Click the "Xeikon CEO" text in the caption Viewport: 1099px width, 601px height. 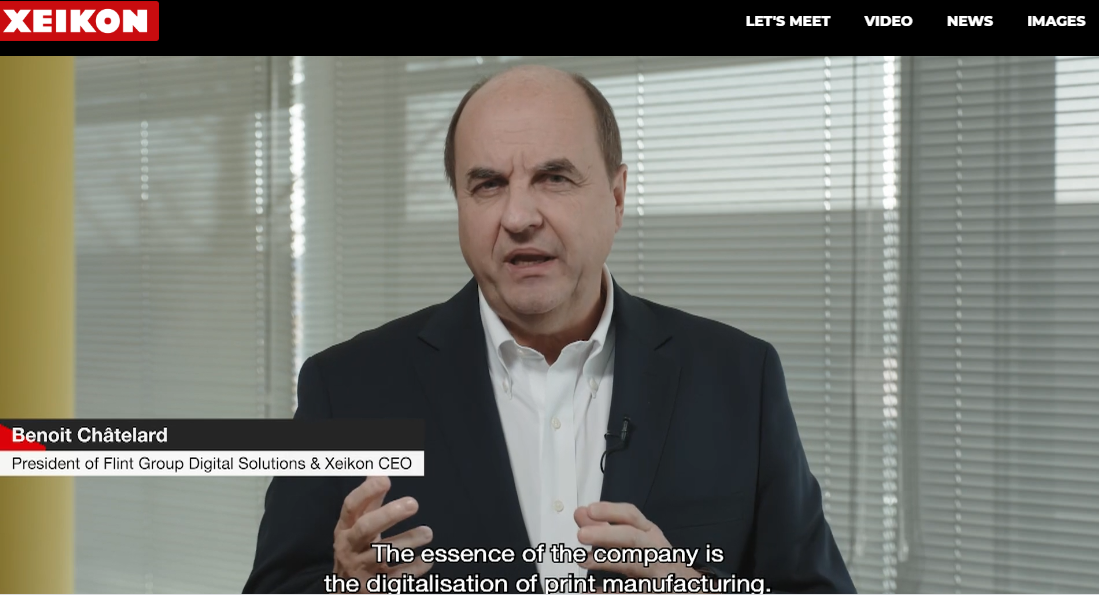(x=367, y=464)
